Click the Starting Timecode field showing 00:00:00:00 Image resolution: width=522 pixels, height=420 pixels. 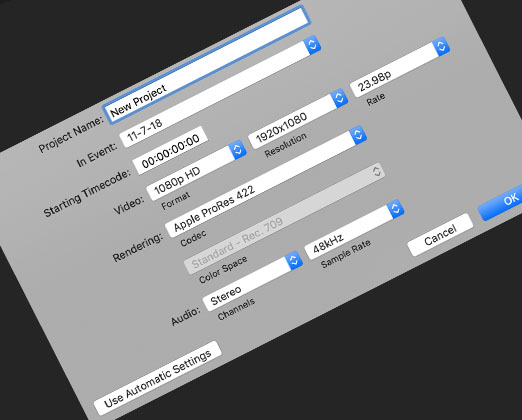click(170, 150)
